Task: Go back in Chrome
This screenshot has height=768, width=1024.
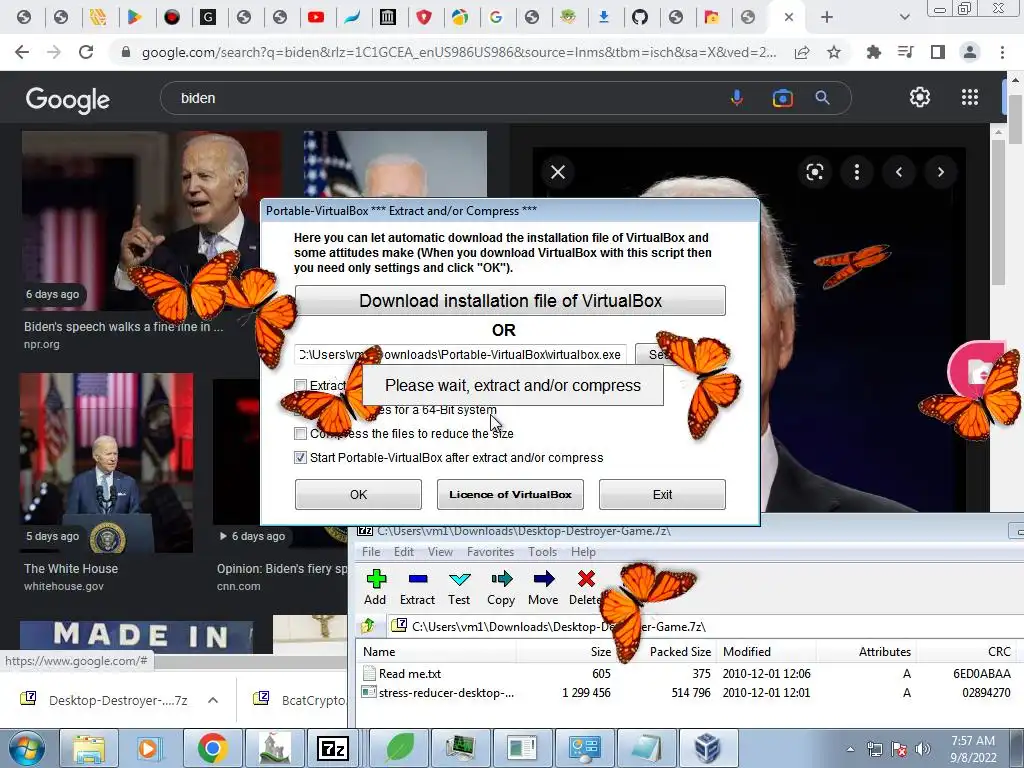Action: [22, 52]
